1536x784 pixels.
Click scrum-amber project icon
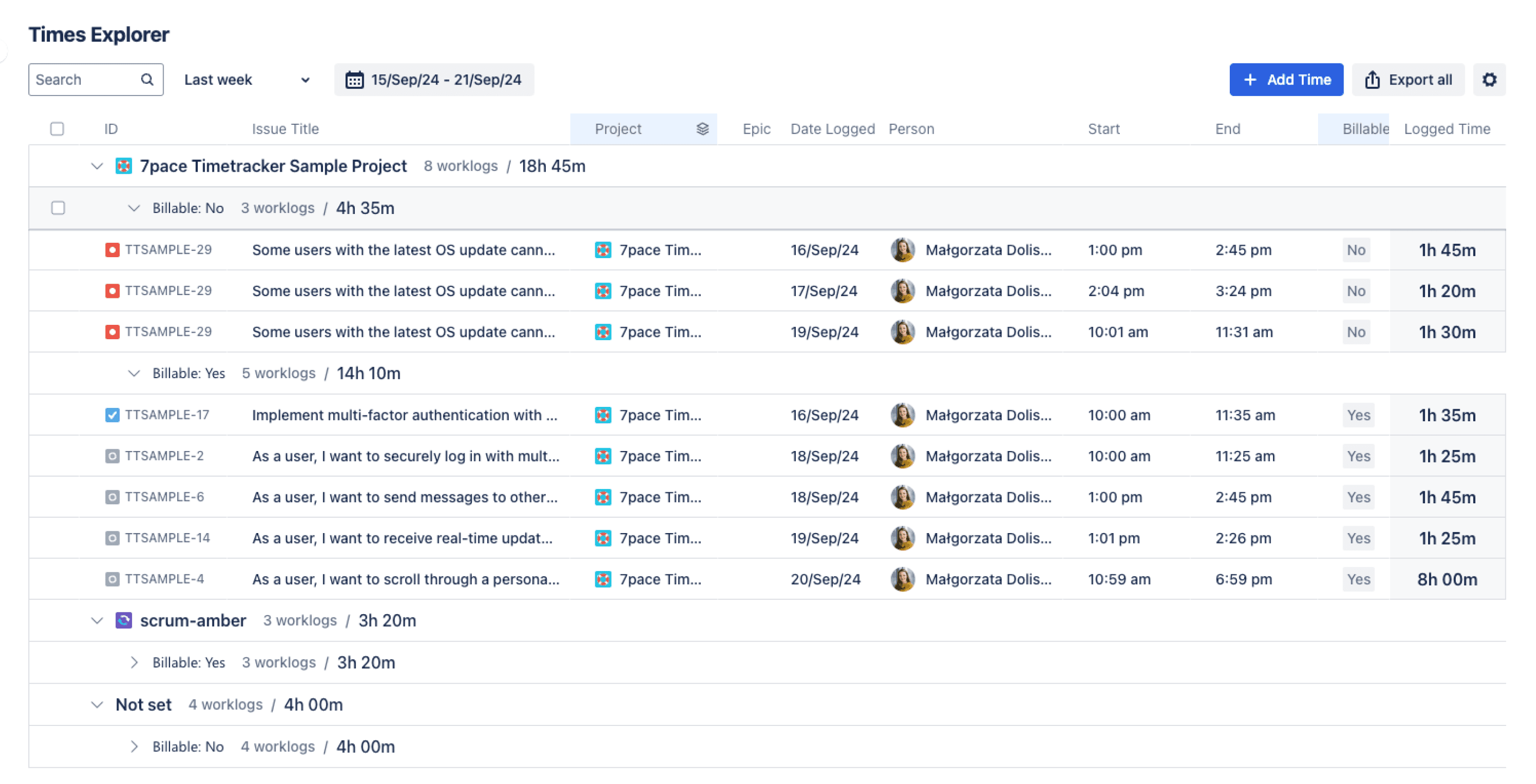click(x=123, y=621)
